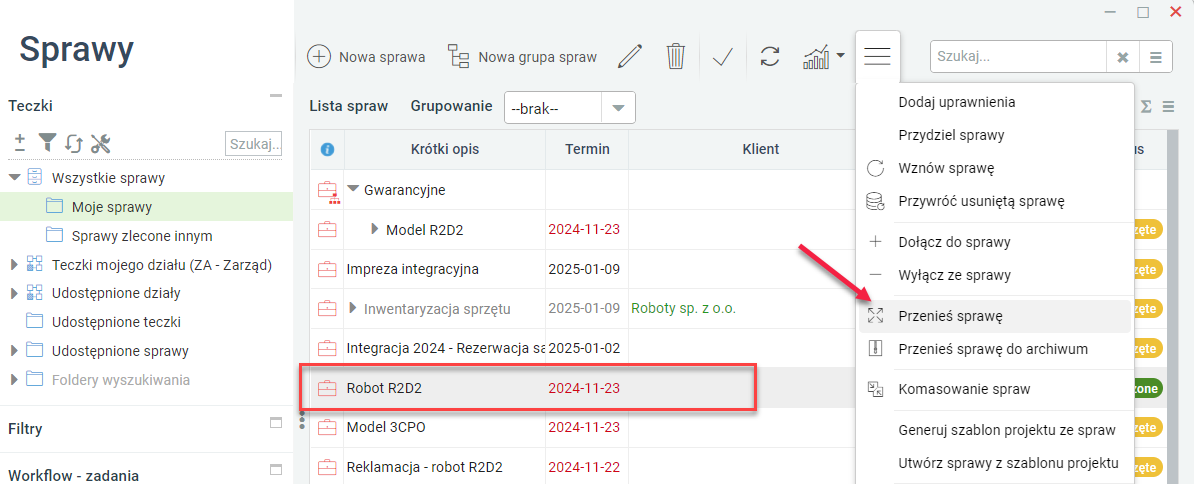Select Integracja 2024 - Rezerwacja row
Image resolution: width=1194 pixels, height=484 pixels.
[x=445, y=348]
